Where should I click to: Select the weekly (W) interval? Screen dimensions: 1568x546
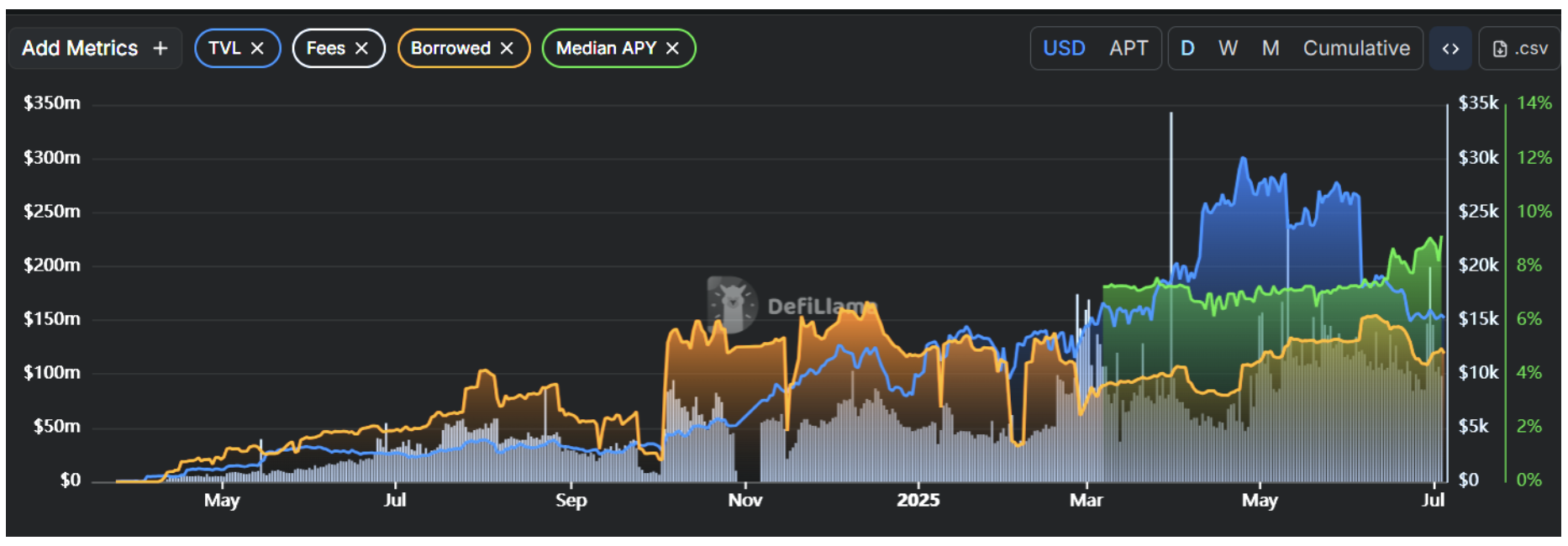(1228, 49)
